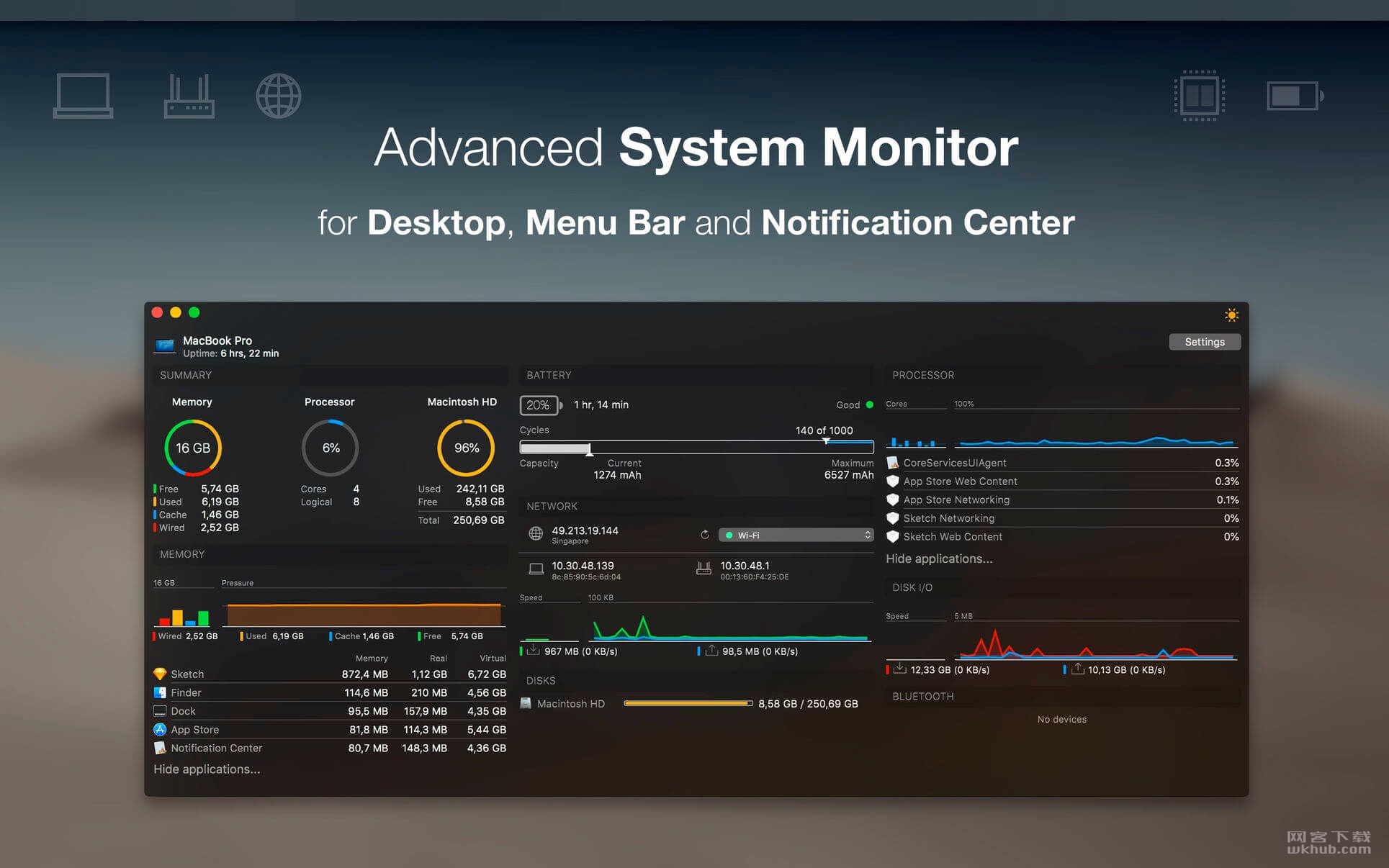Click the memory pressure graph
This screenshot has width=1389, height=868.
pyautogui.click(x=364, y=614)
